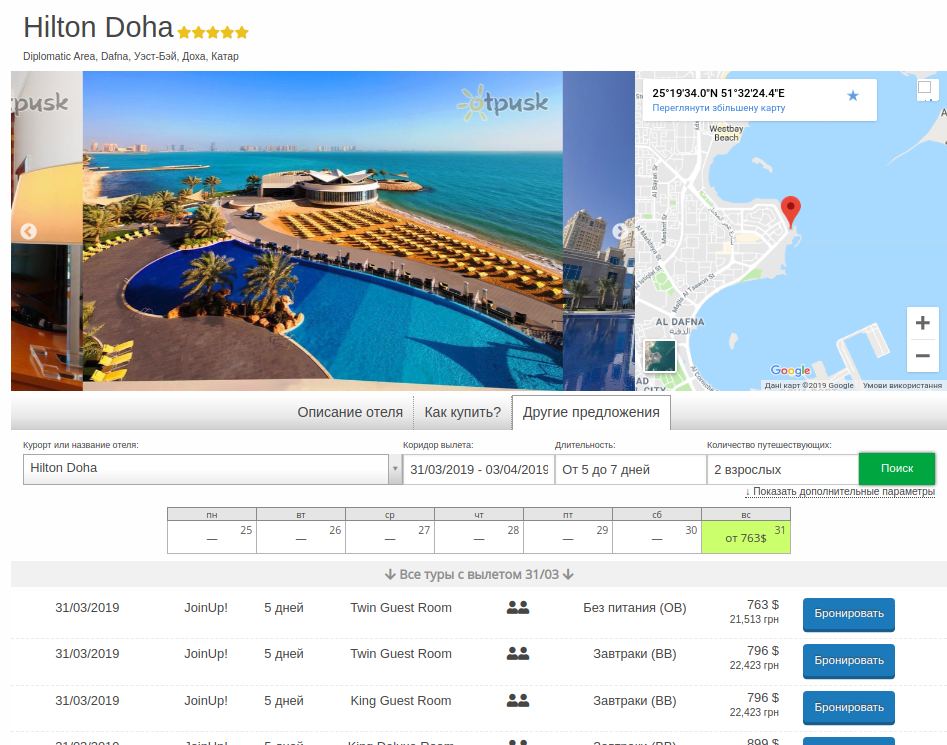This screenshot has height=745, width=947.
Task: Book the Twin Guest Room with breakfast
Action: click(849, 661)
